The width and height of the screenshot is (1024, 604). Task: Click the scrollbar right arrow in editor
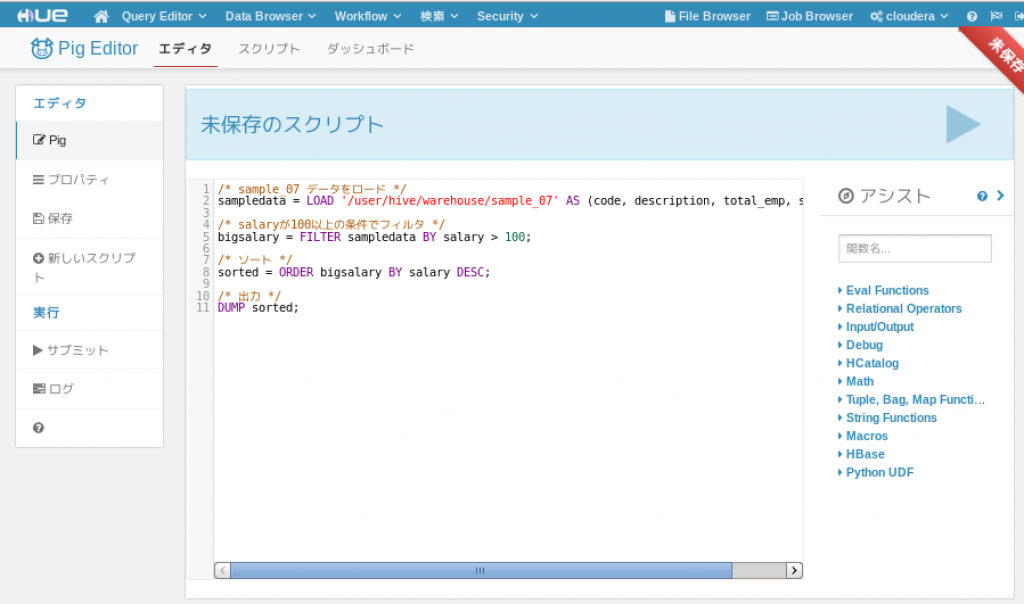794,571
